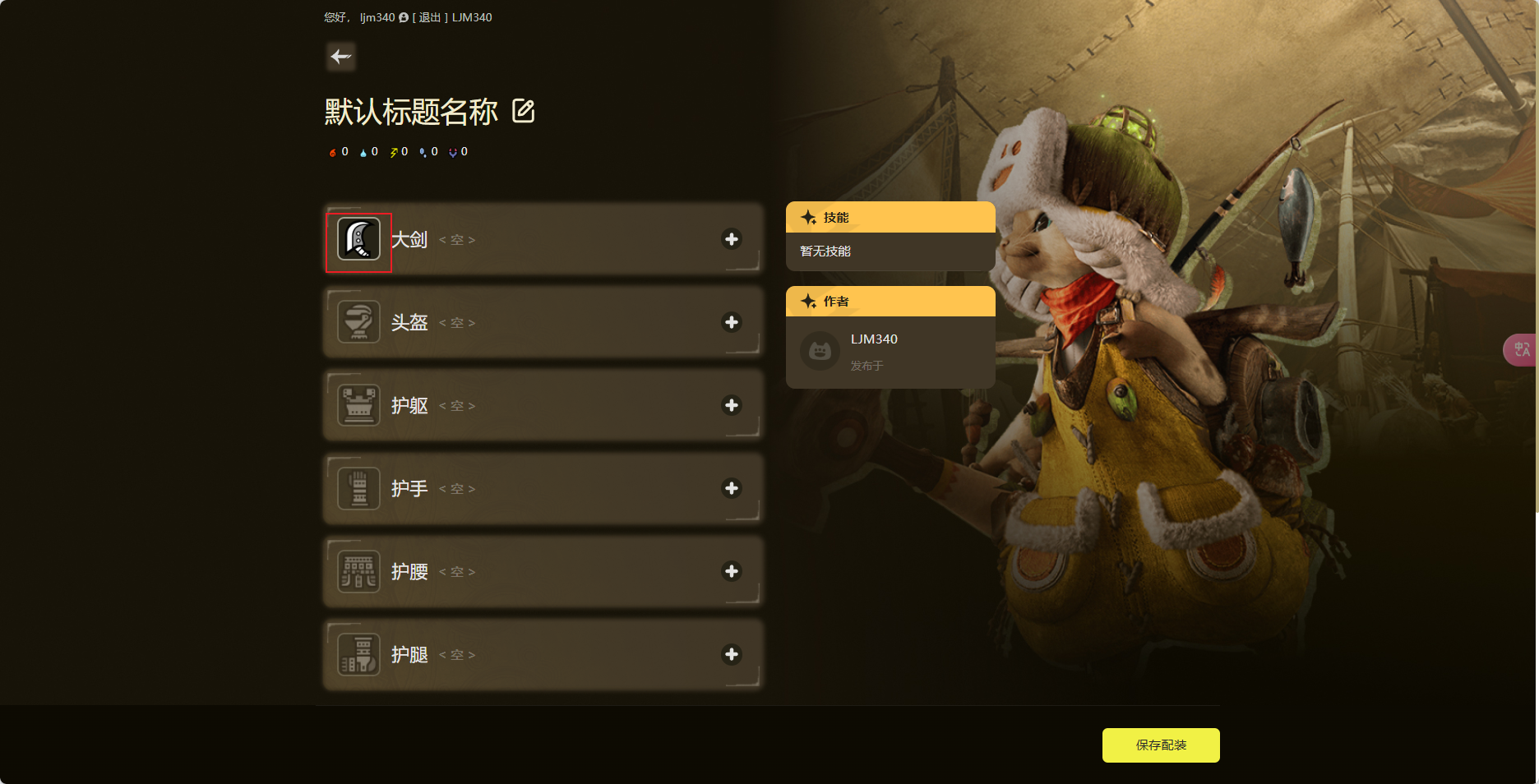Click the waist armor (护腰) icon
The height and width of the screenshot is (784, 1539).
coord(359,571)
